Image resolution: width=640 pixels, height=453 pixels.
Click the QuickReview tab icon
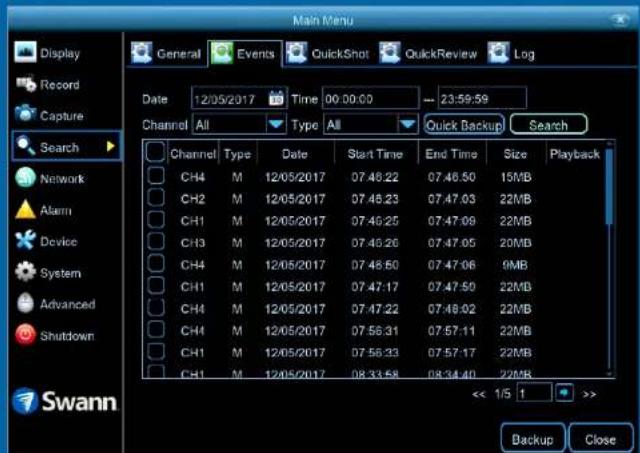[390, 53]
